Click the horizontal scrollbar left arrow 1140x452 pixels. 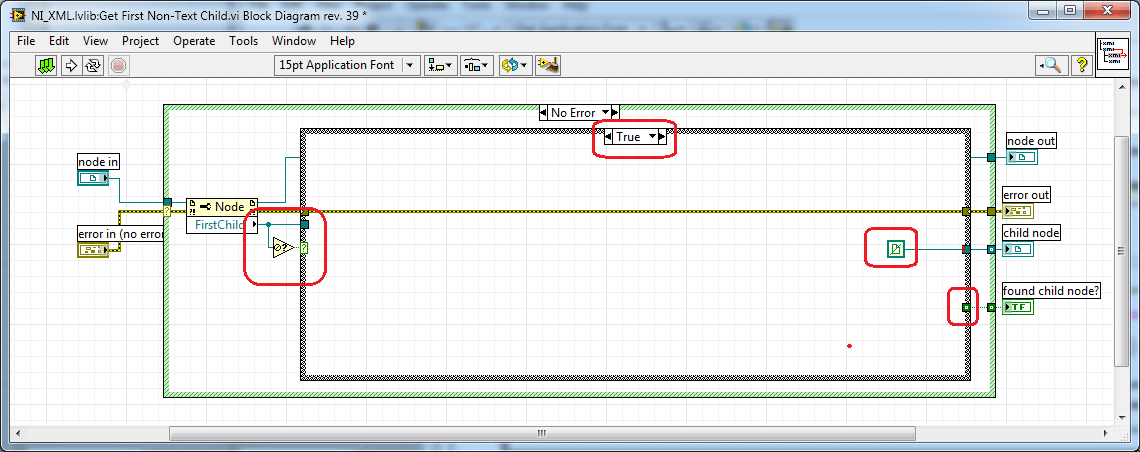[17, 433]
